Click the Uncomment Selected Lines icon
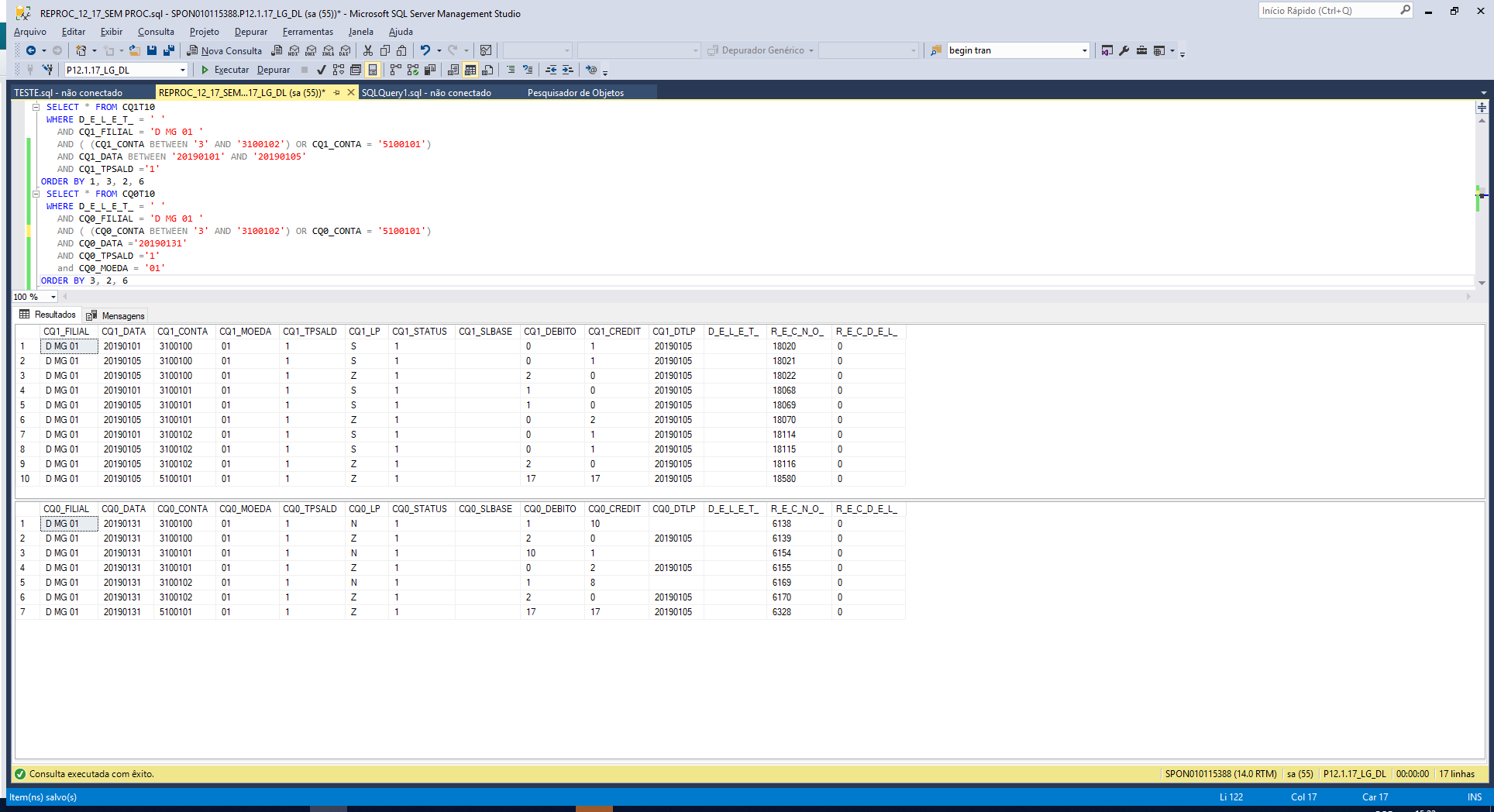 [x=528, y=70]
